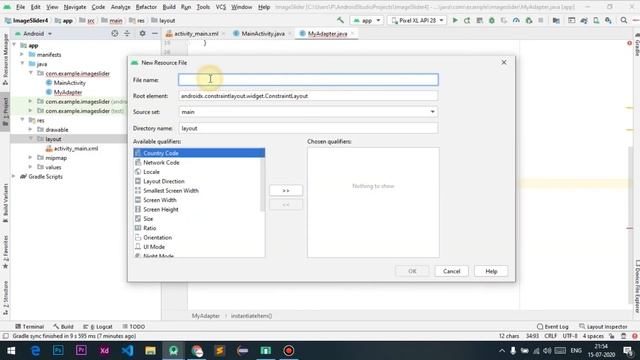Open Windows Start menu
The width and height of the screenshot is (640, 360).
point(11,351)
